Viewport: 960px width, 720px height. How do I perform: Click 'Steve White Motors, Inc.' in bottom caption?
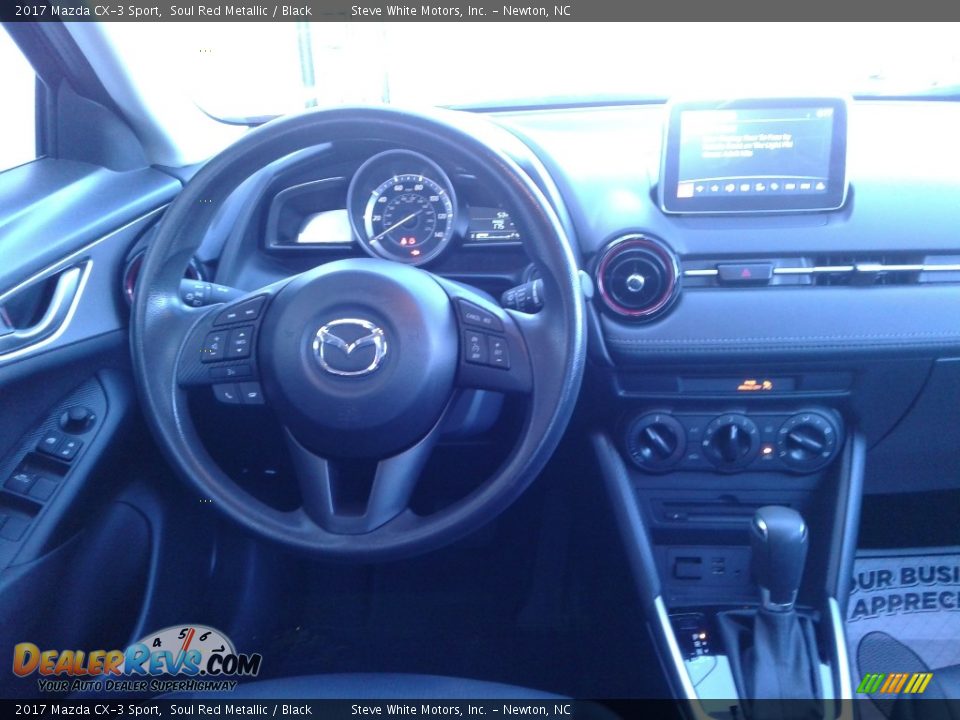pos(419,710)
